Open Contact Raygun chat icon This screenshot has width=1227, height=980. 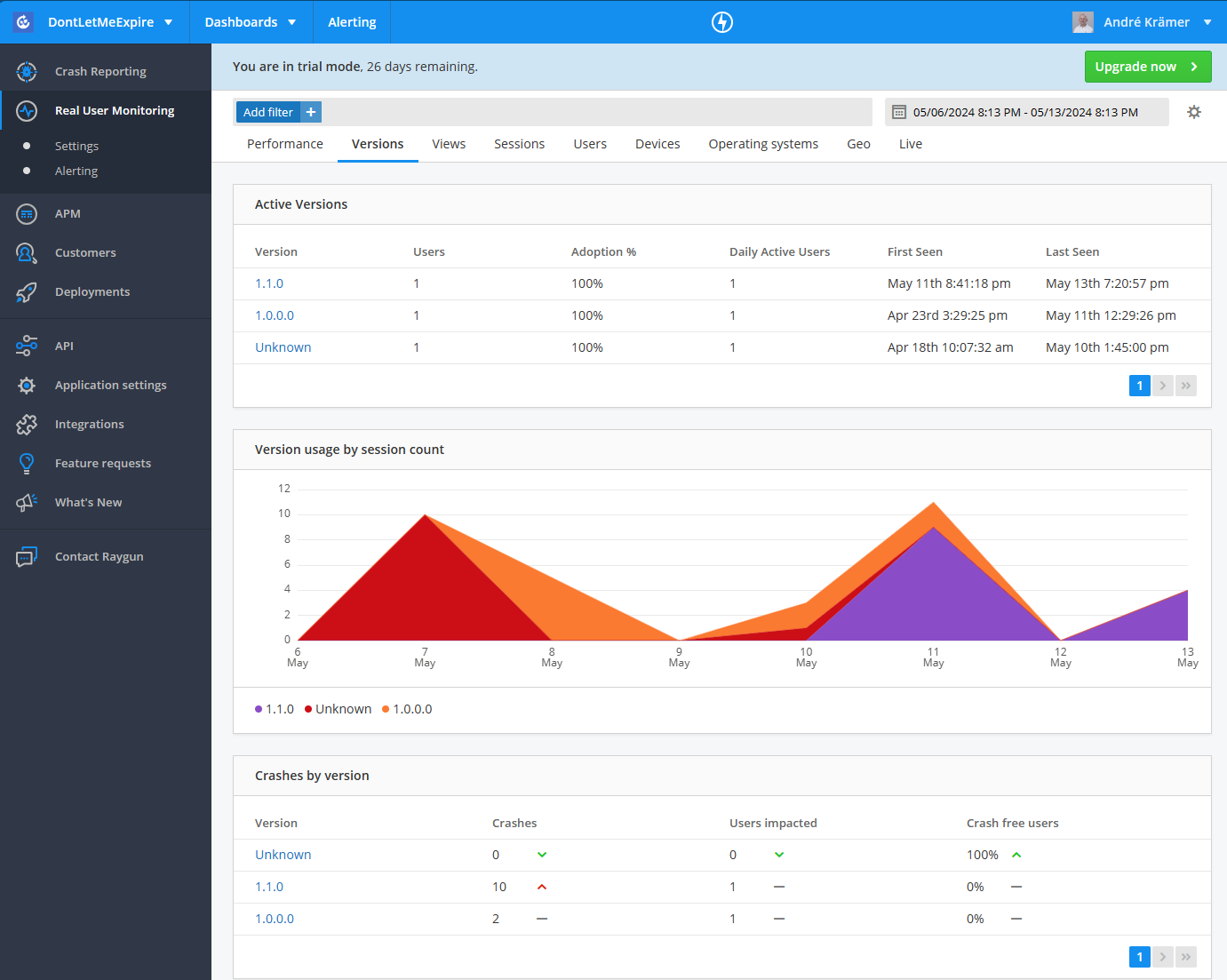(x=26, y=556)
